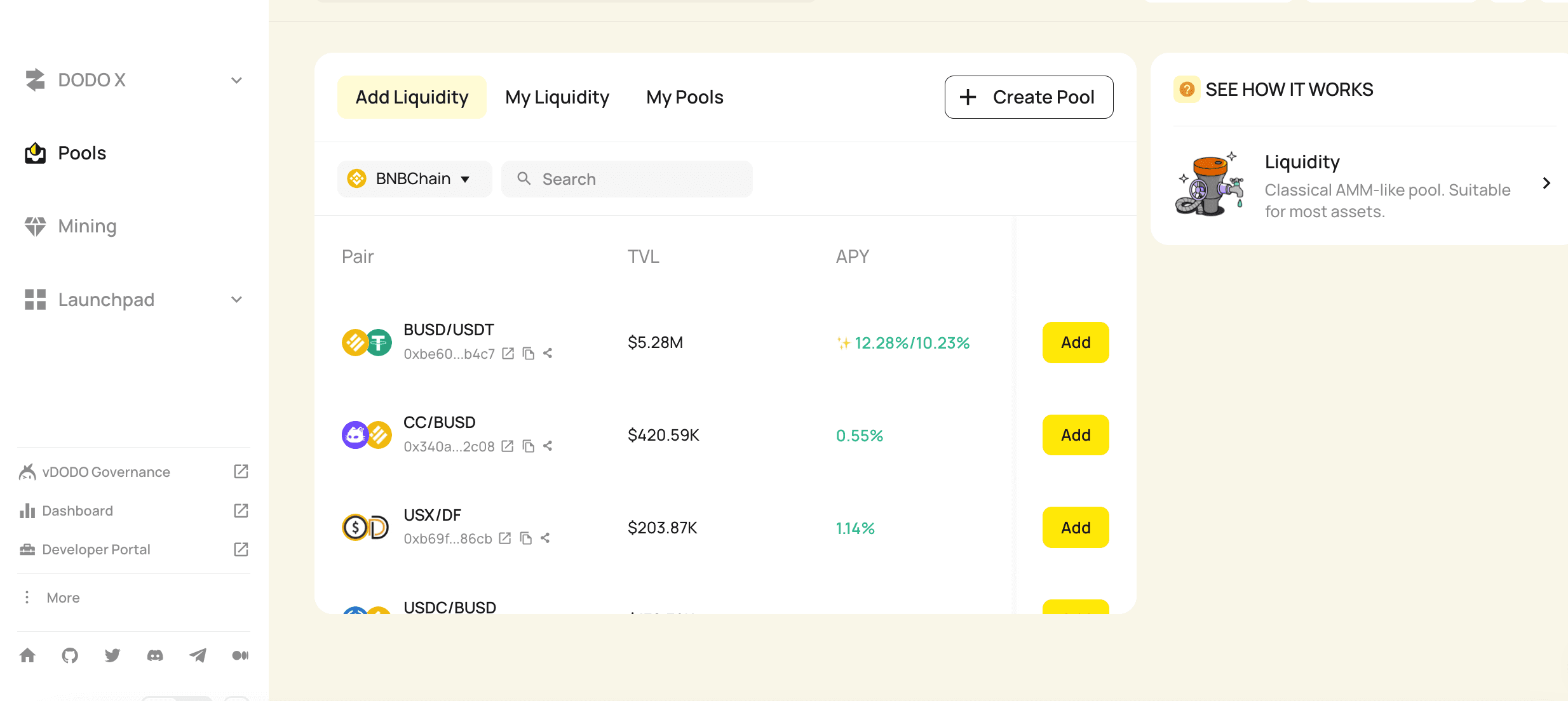
Task: Click the USX/DF token pair icon
Action: click(x=365, y=528)
